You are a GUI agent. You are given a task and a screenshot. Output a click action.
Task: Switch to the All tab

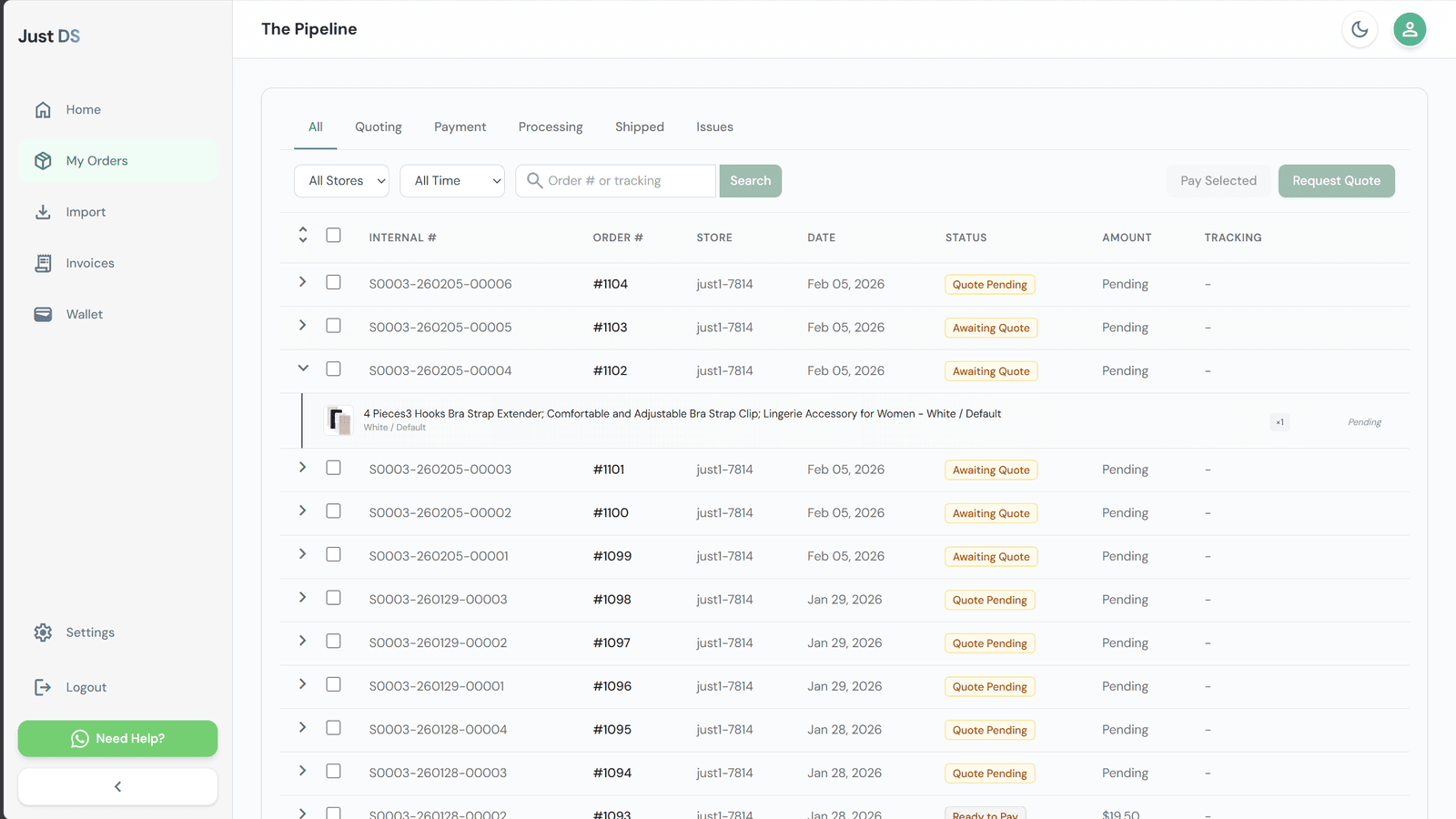coord(316,127)
